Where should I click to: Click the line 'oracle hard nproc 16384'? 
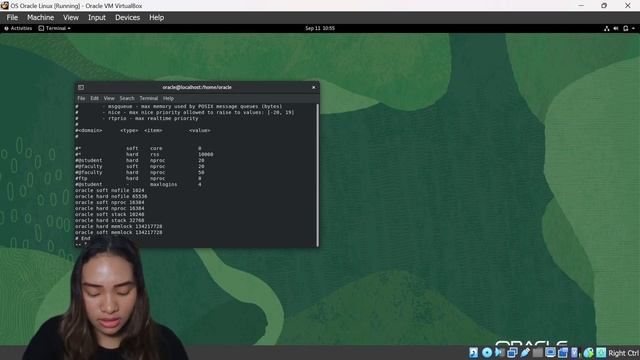pyautogui.click(x=109, y=209)
